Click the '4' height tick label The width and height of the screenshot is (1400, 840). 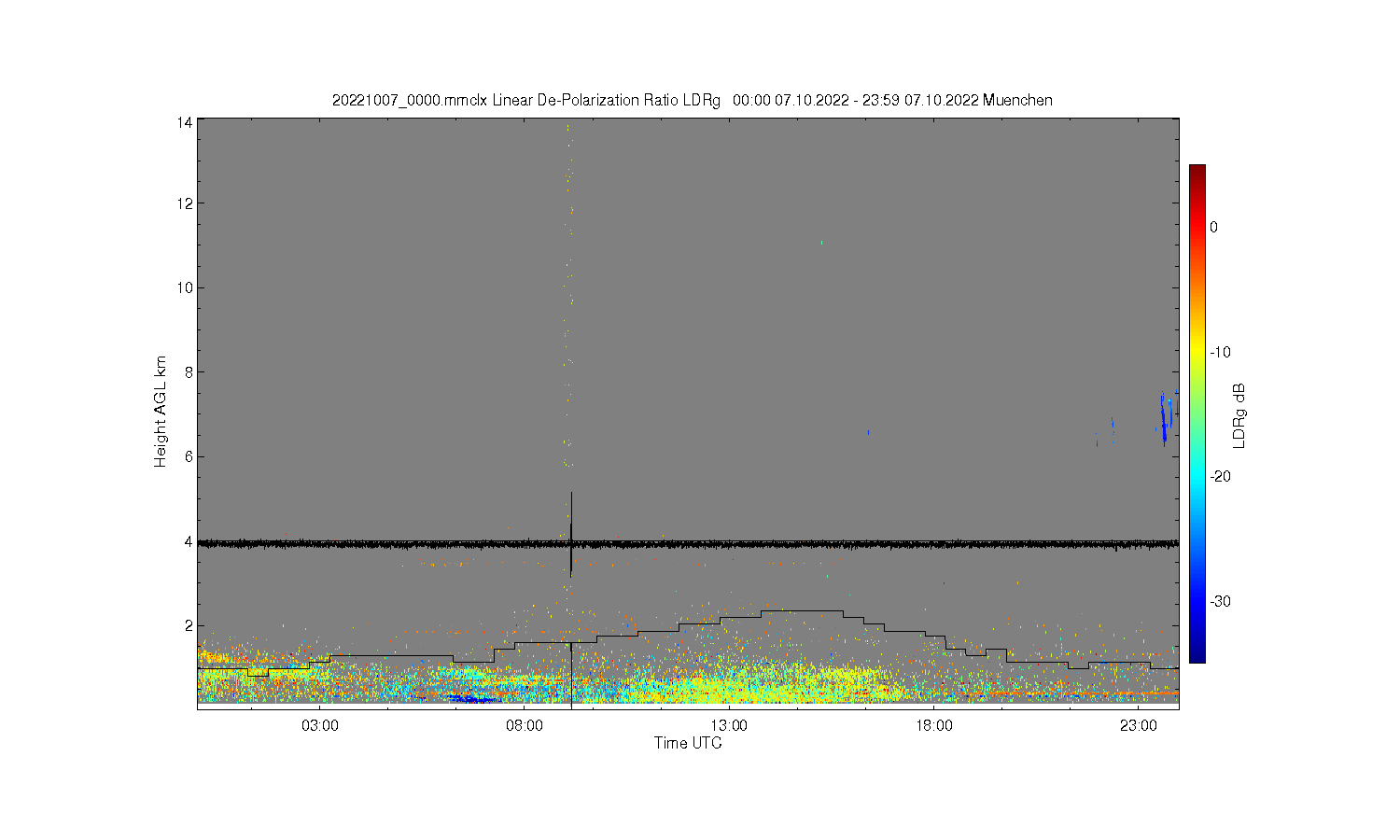[189, 540]
